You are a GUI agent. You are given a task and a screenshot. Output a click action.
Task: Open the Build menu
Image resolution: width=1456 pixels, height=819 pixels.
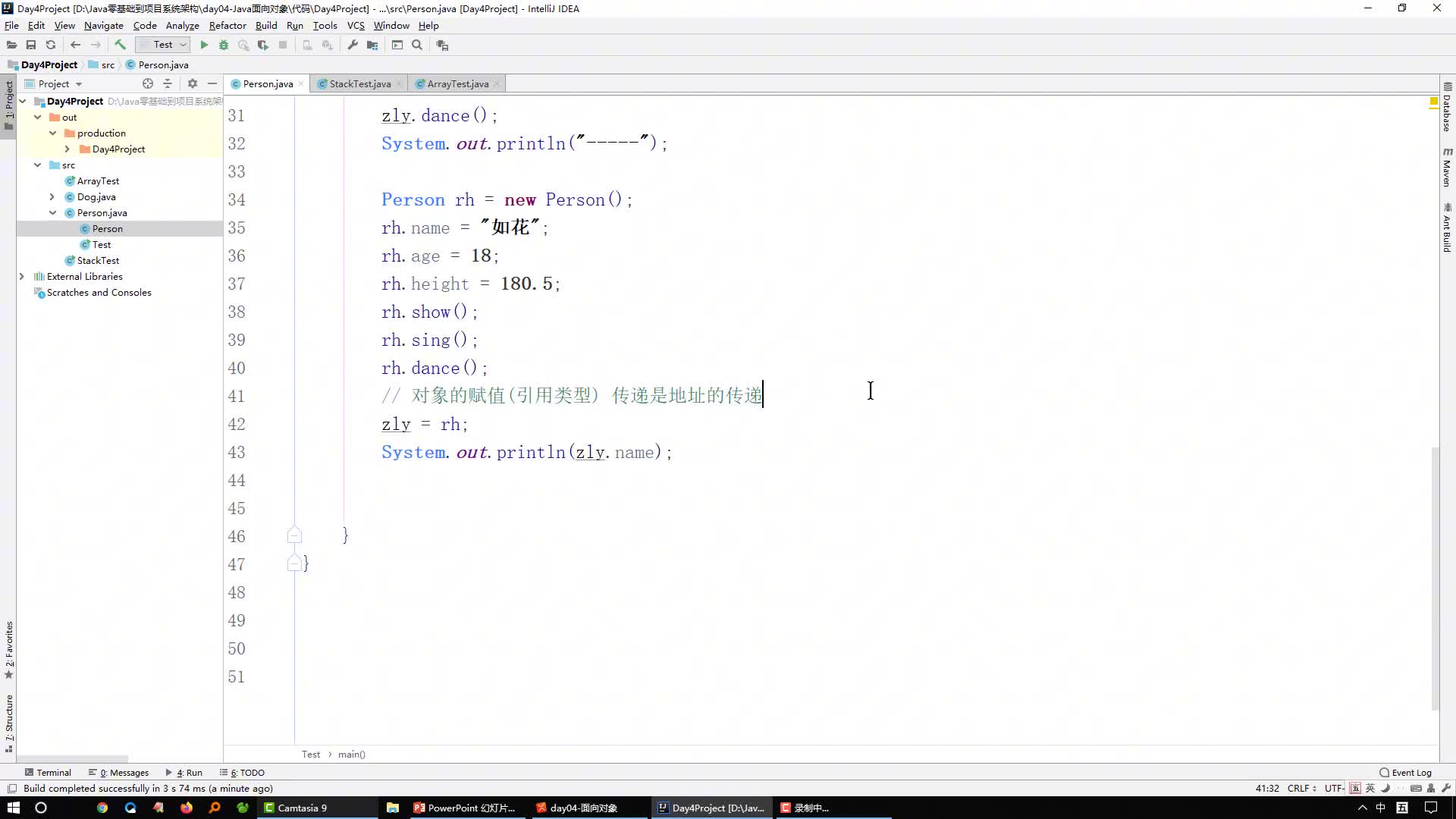pyautogui.click(x=265, y=25)
